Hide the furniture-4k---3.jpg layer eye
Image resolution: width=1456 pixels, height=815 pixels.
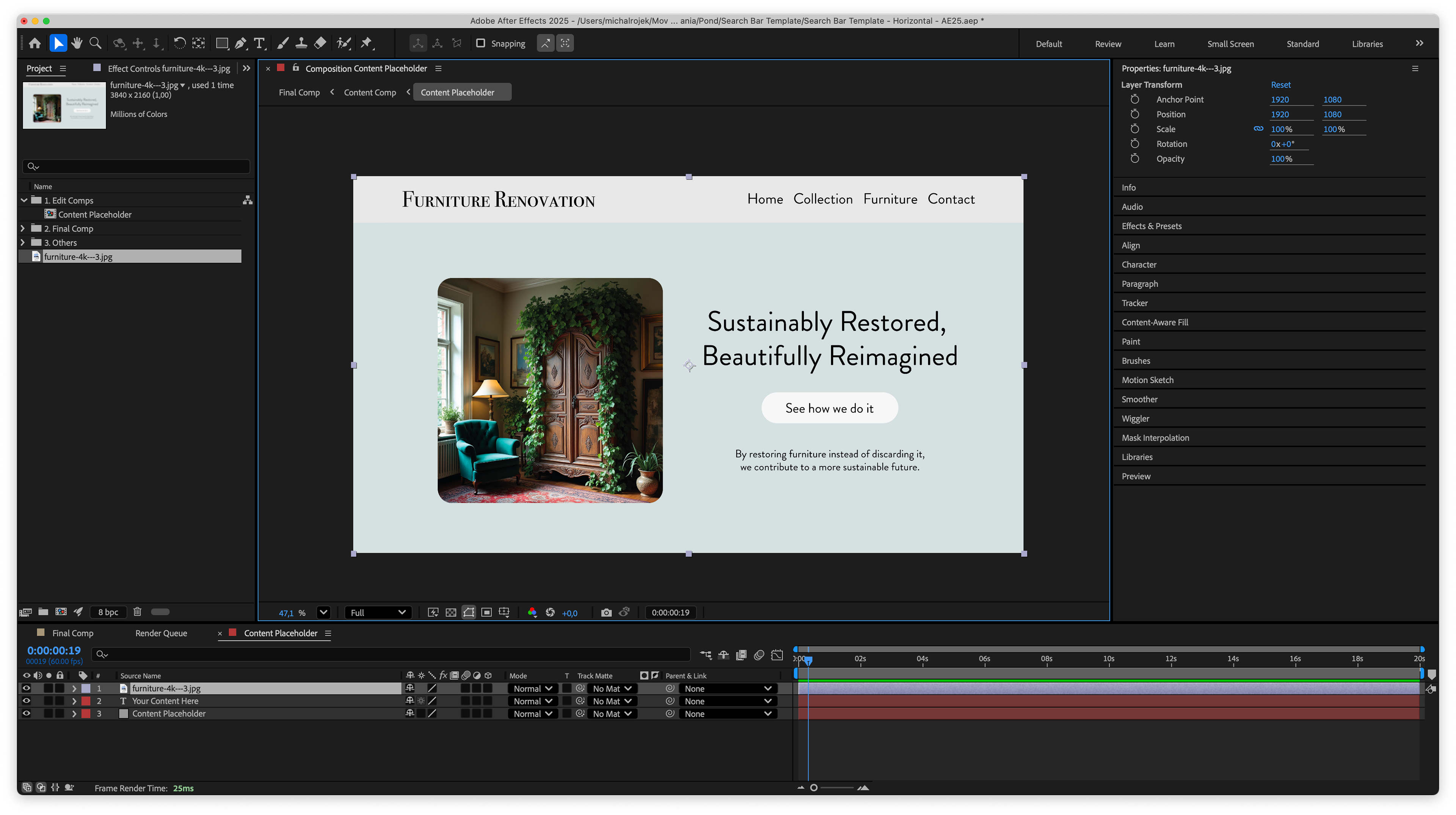point(26,688)
